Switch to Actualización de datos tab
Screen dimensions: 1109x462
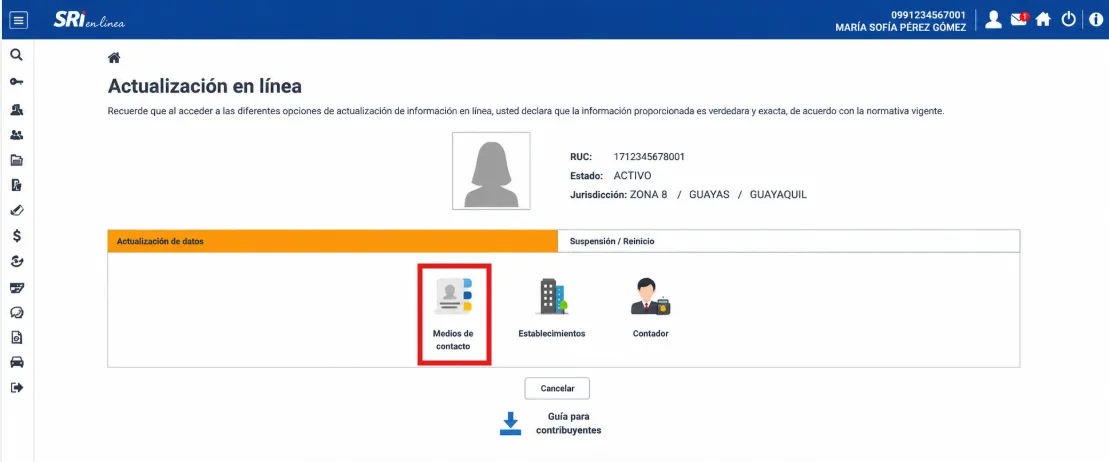coord(332,241)
